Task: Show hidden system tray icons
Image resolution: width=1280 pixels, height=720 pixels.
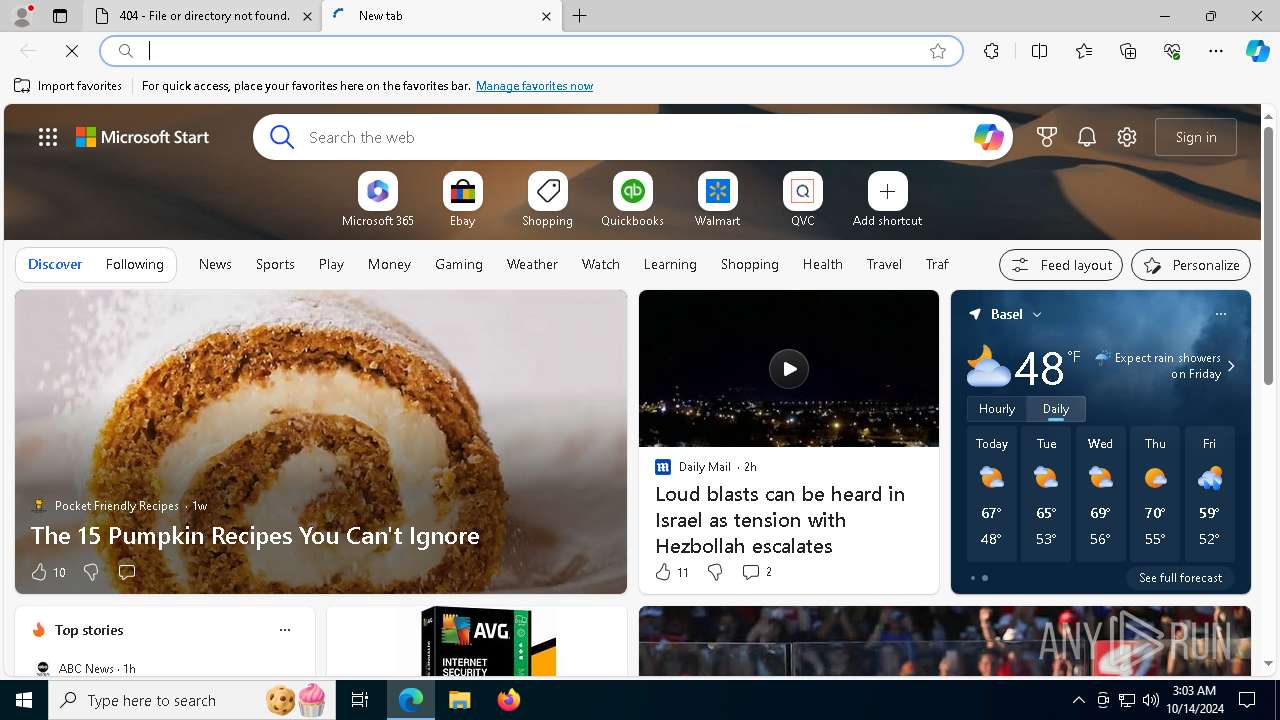Action: (1078, 700)
